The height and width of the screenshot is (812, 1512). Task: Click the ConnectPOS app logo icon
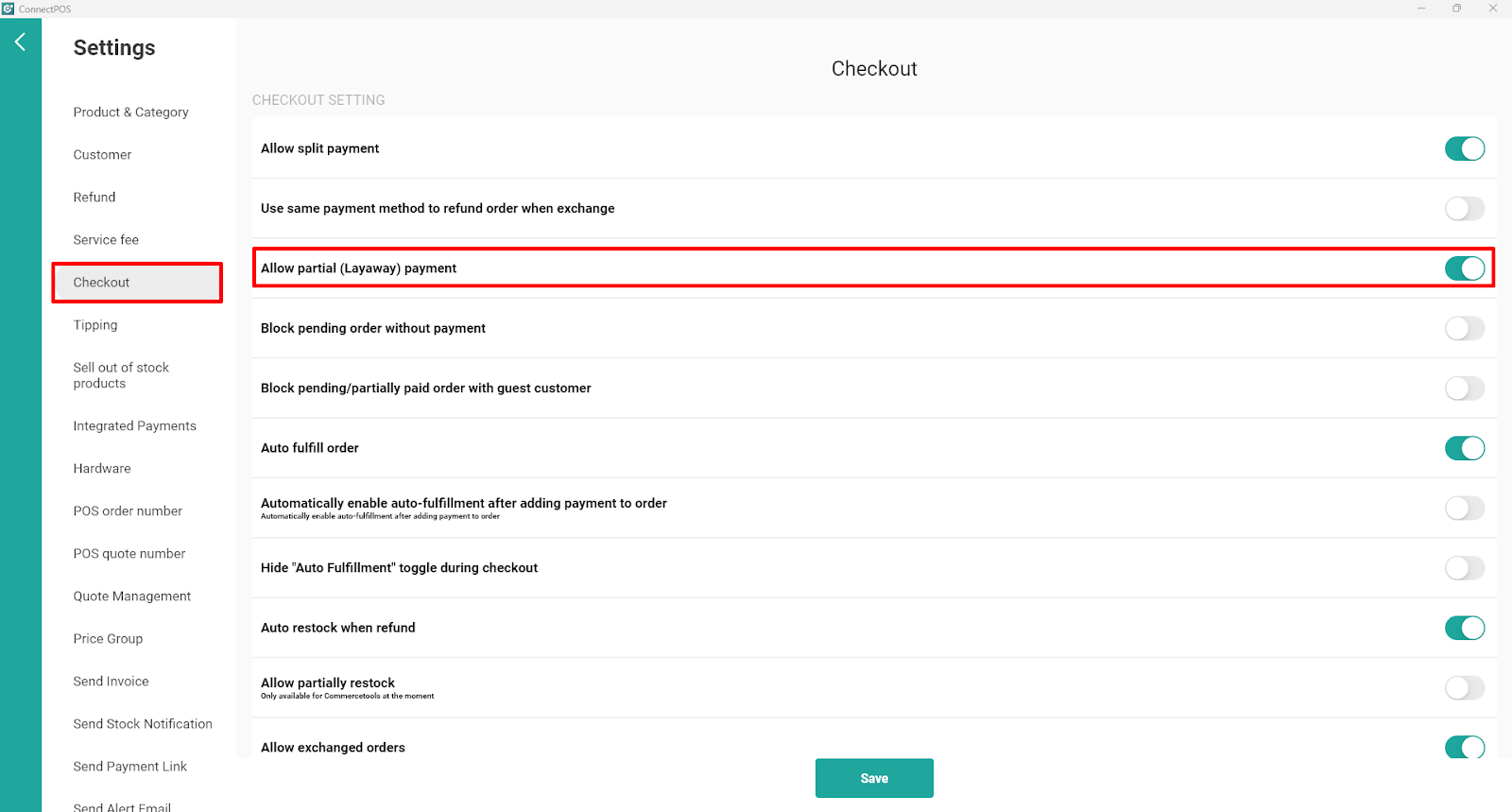(9, 9)
